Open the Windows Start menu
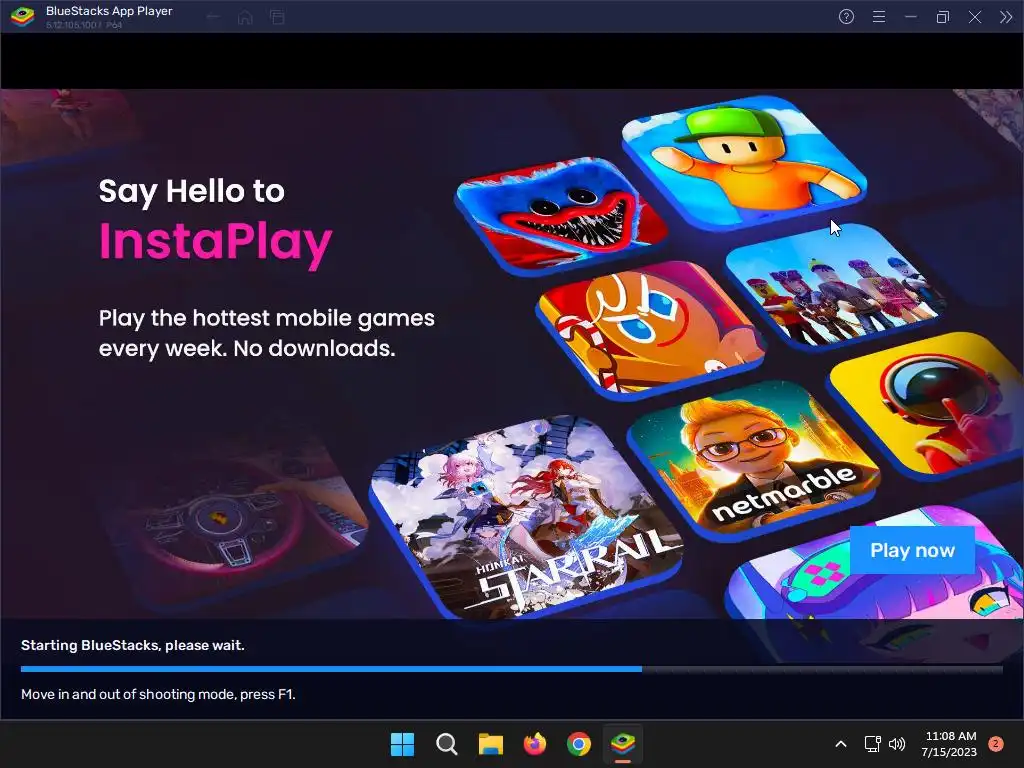1024x768 pixels. [402, 744]
